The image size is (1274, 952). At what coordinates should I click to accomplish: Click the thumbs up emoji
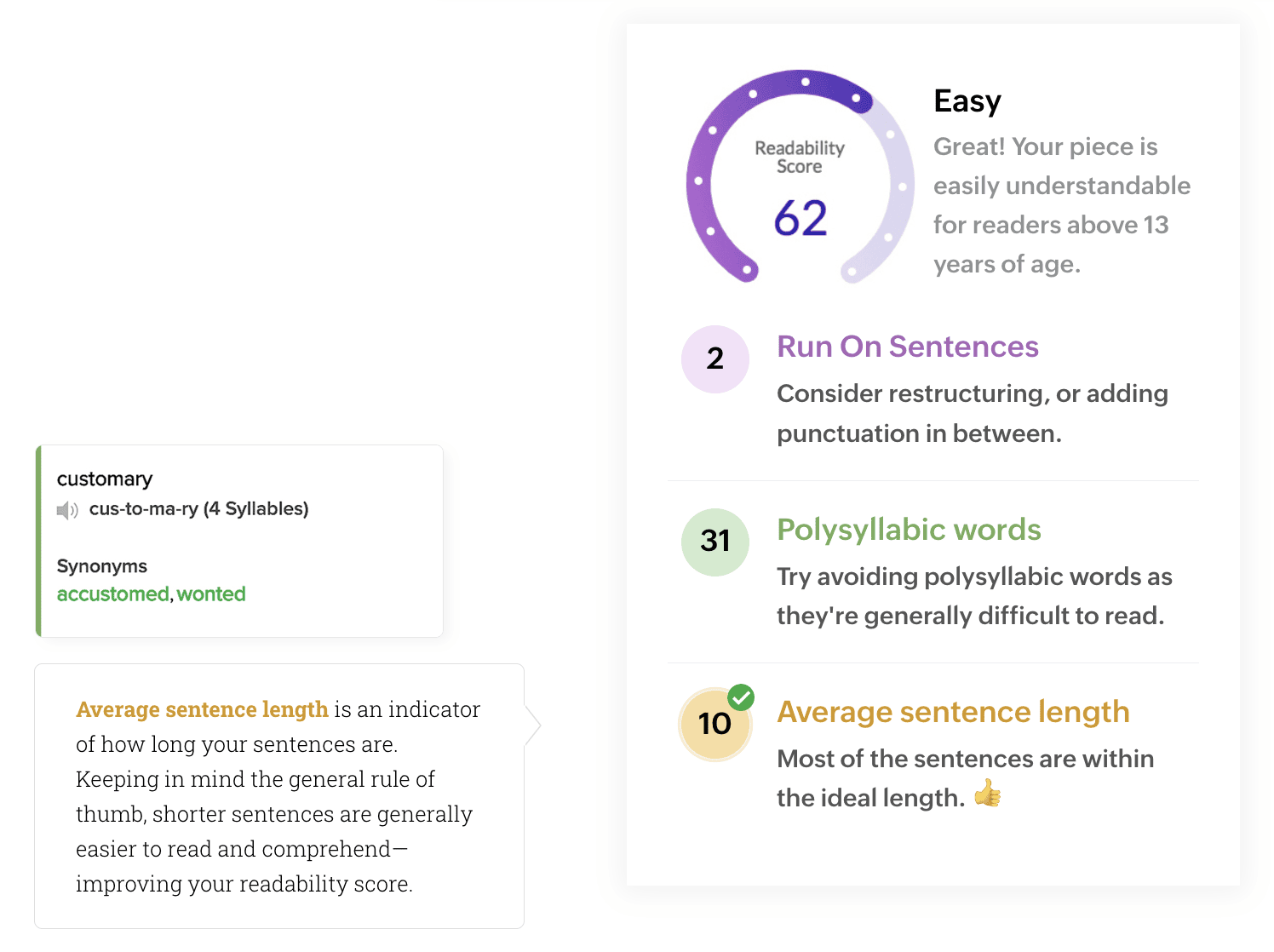[x=987, y=795]
